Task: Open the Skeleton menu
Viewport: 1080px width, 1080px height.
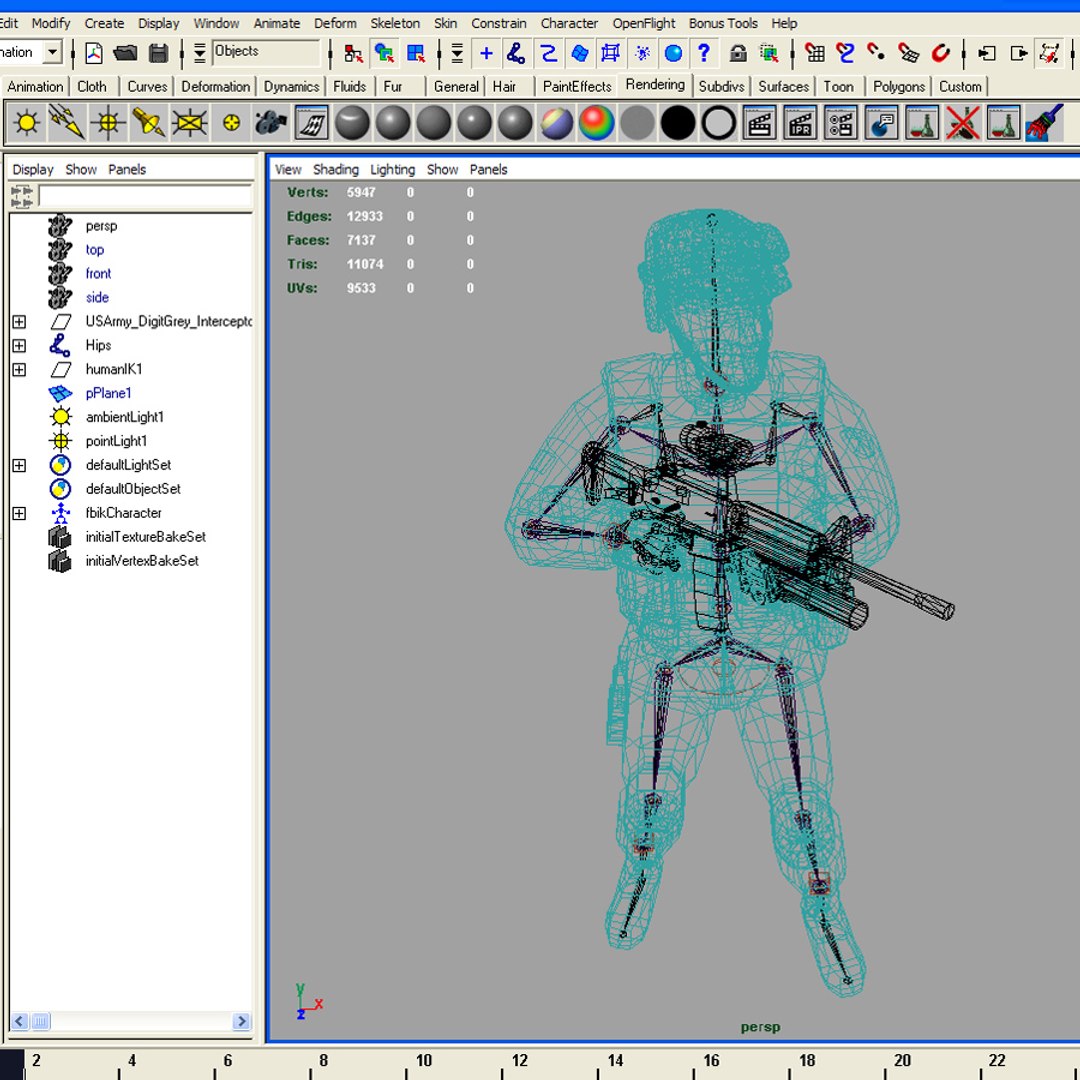Action: pyautogui.click(x=395, y=23)
